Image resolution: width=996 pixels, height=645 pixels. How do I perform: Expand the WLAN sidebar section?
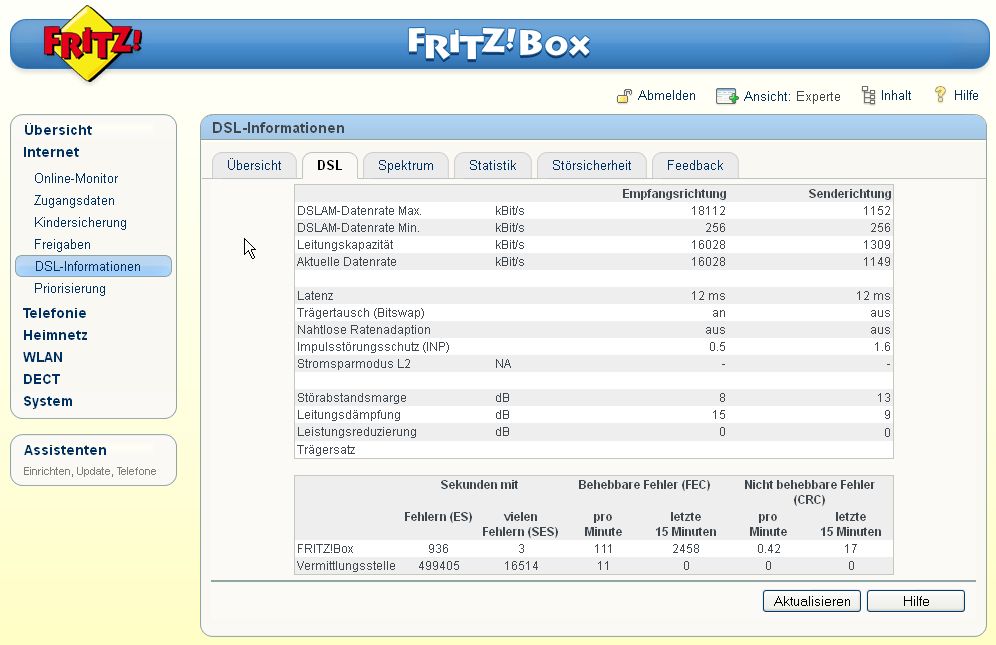[43, 357]
